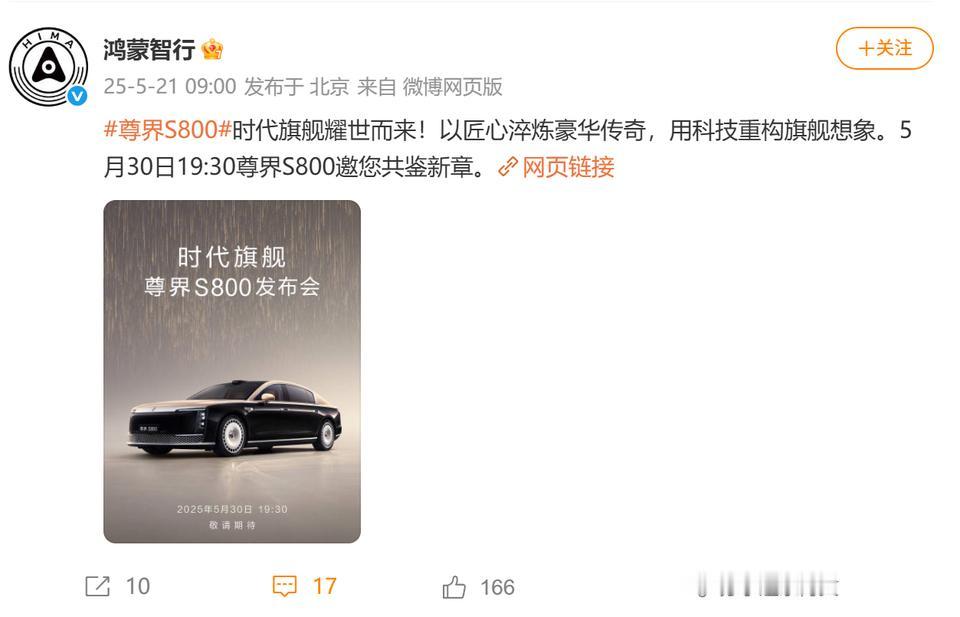Click the comment count 17
Viewport: 960px width, 617px height.
click(x=324, y=586)
